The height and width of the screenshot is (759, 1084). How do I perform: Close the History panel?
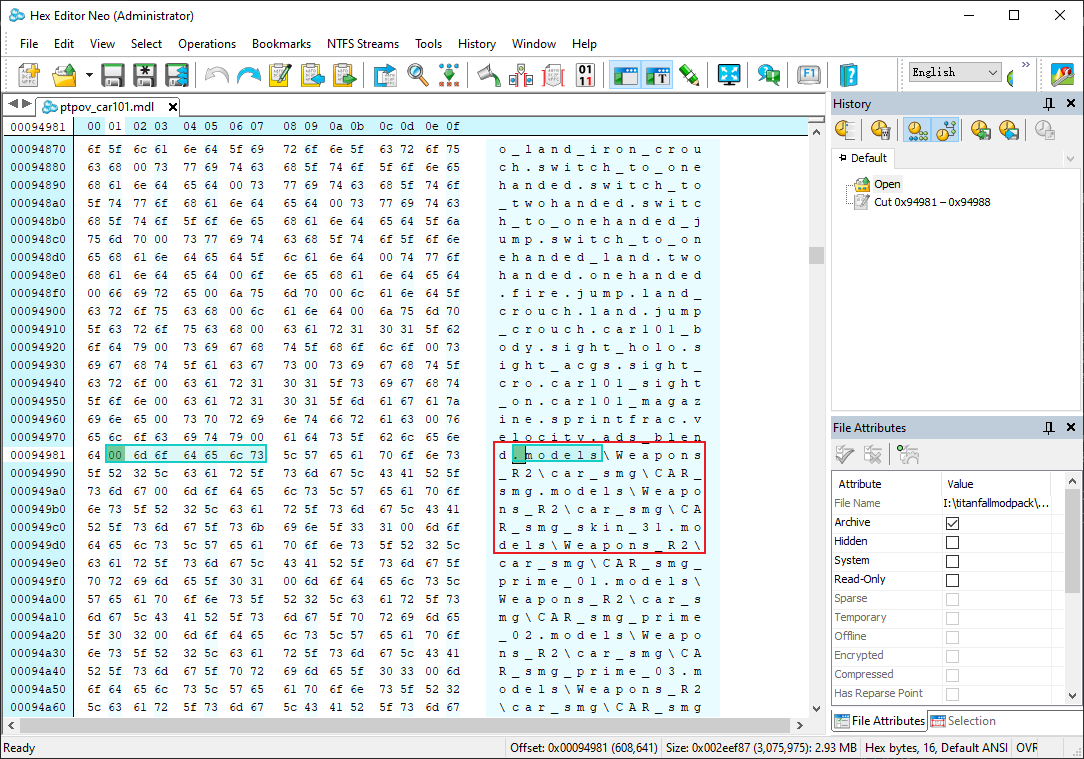pos(1071,103)
